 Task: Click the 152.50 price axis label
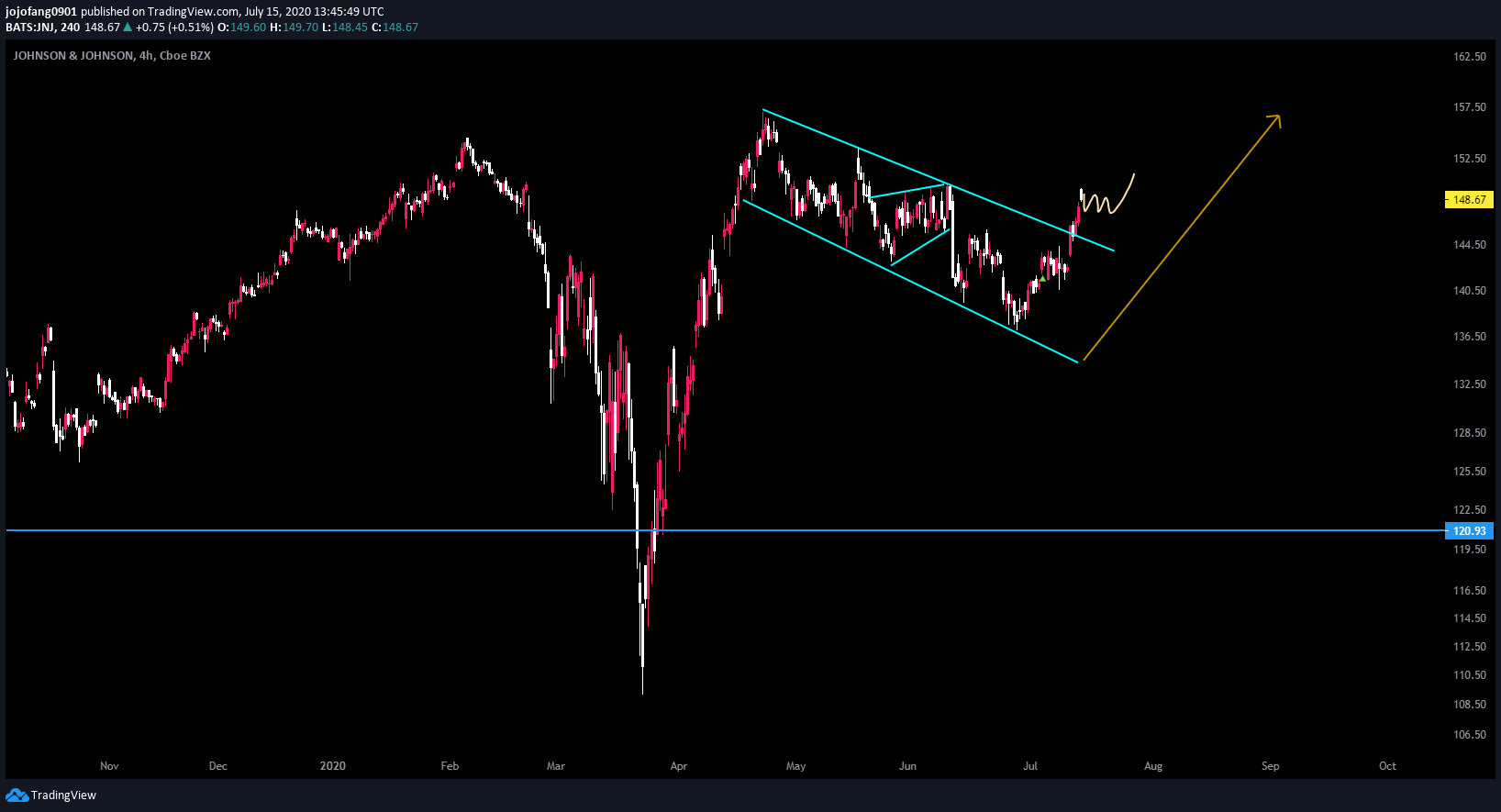(1470, 159)
